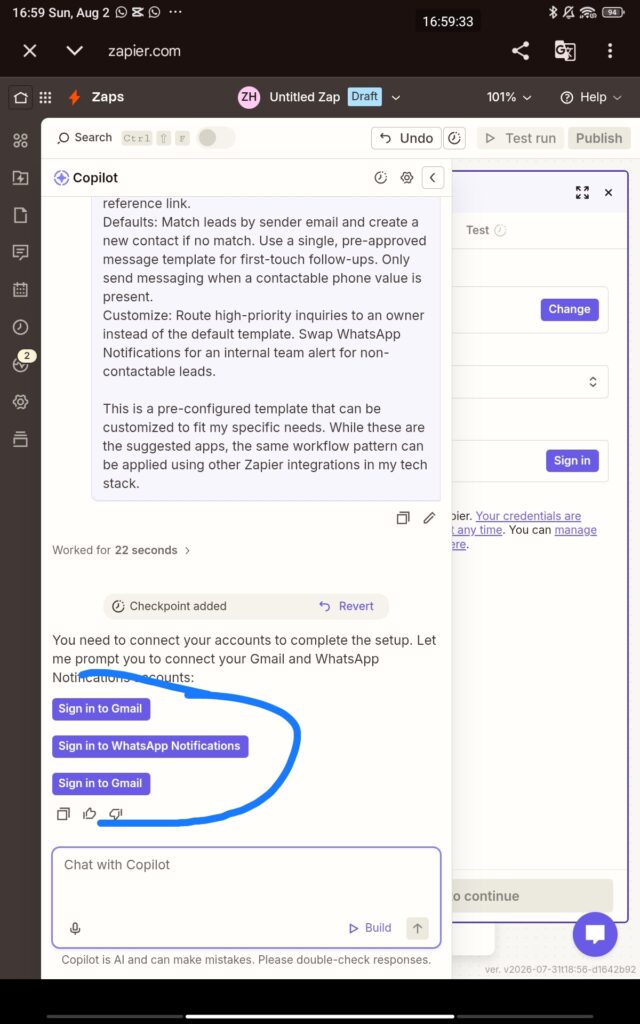
Task: Open the 'manage' link
Action: pyautogui.click(x=575, y=530)
